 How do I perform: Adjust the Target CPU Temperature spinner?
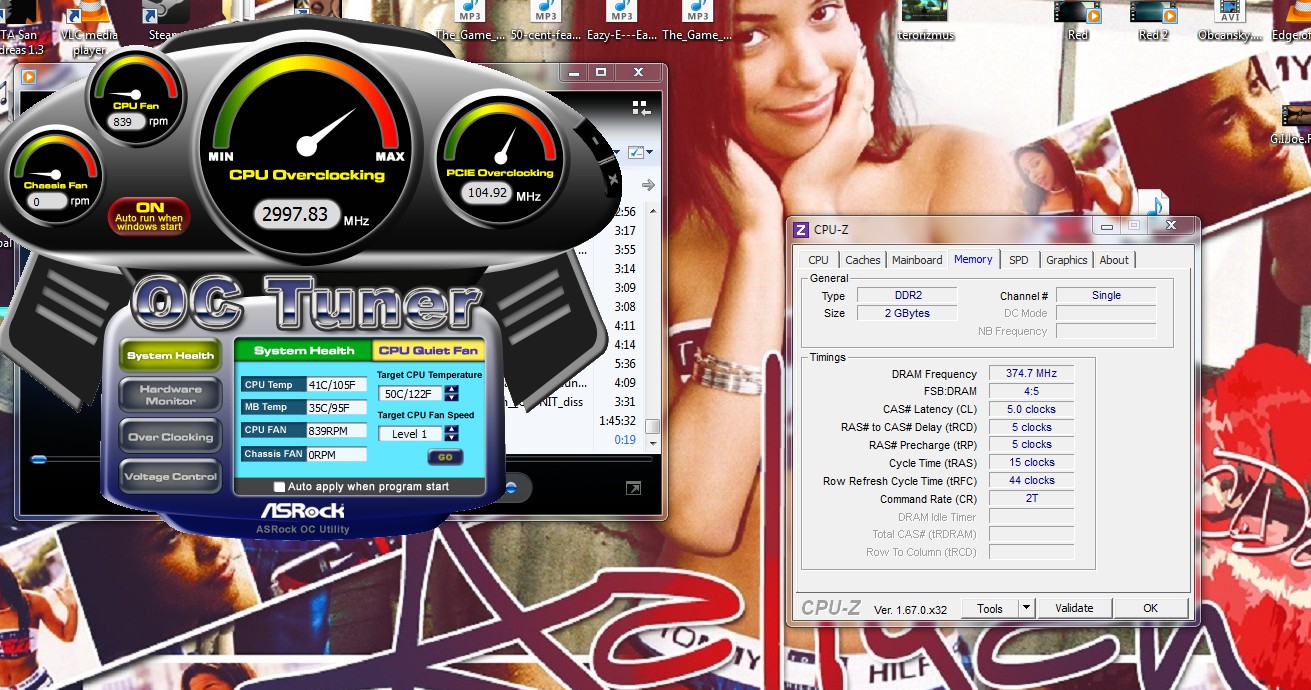pos(452,393)
